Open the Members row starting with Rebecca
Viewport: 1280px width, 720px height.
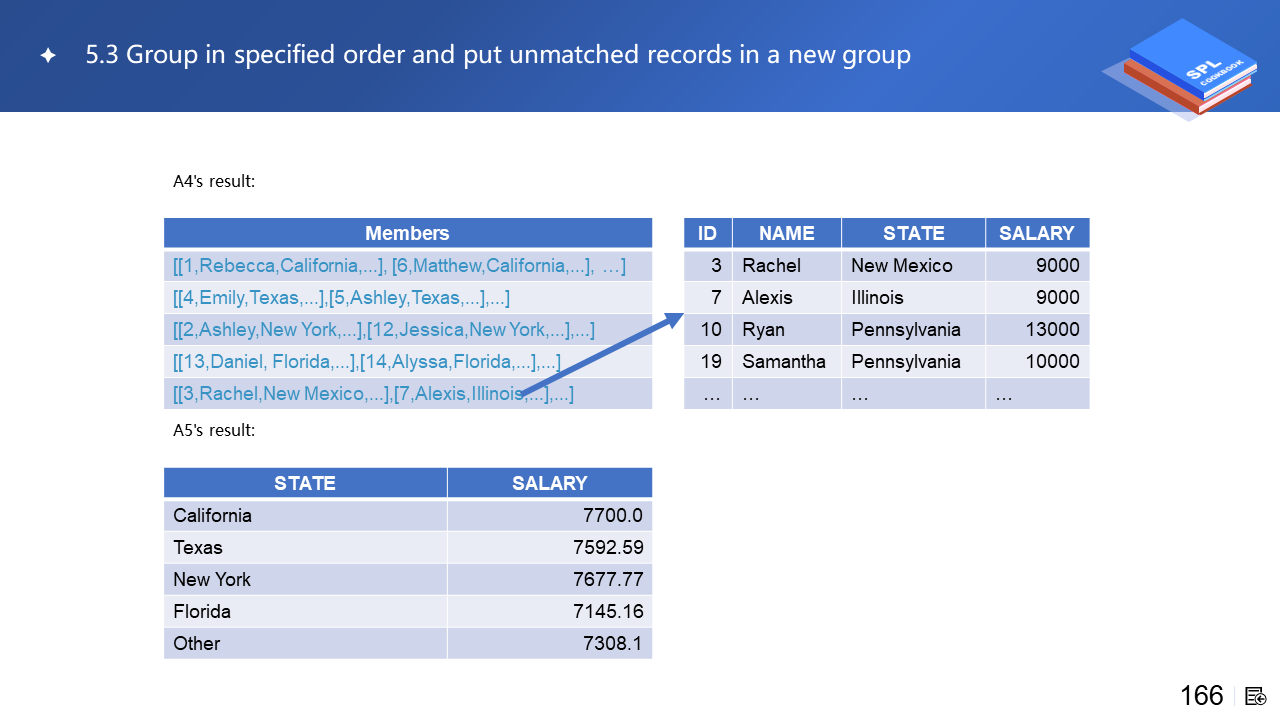pyautogui.click(x=398, y=266)
